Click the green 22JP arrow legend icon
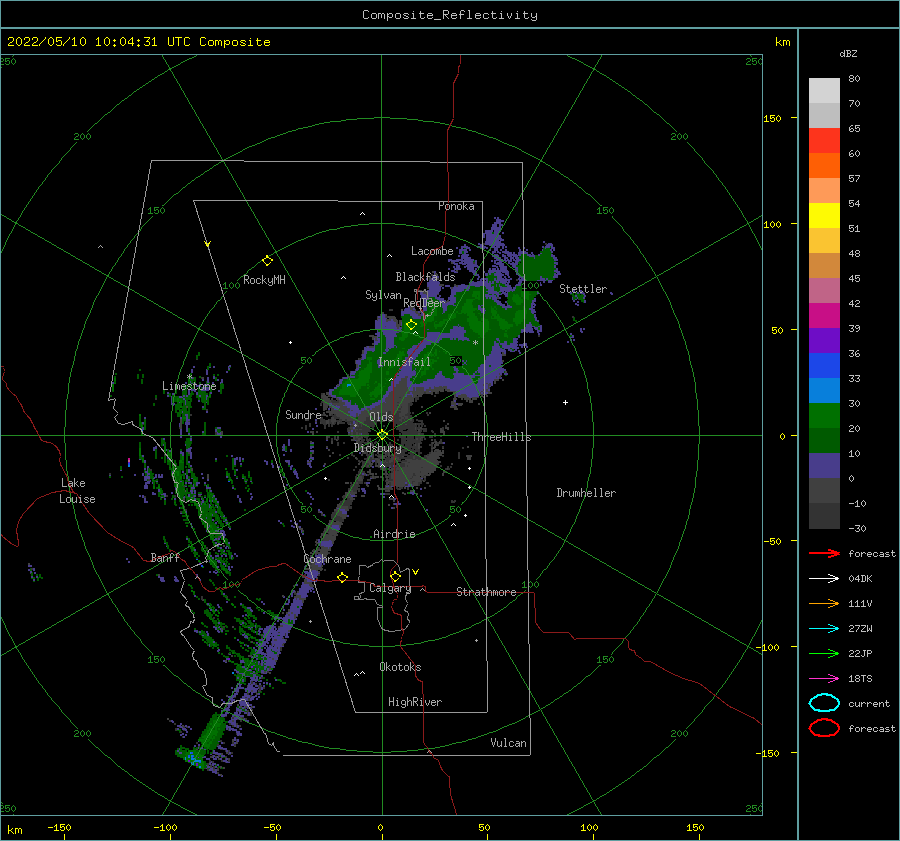900x841 pixels. pos(824,653)
